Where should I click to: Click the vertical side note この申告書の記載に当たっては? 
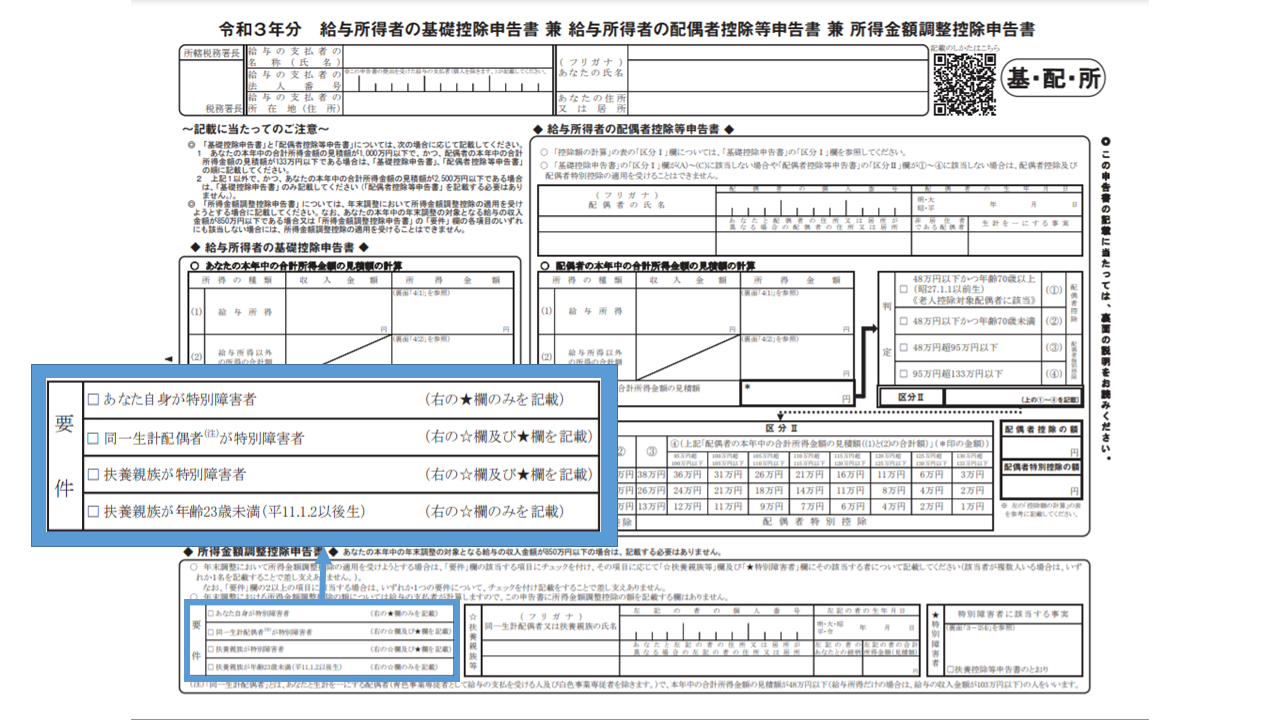pyautogui.click(x=1106, y=298)
